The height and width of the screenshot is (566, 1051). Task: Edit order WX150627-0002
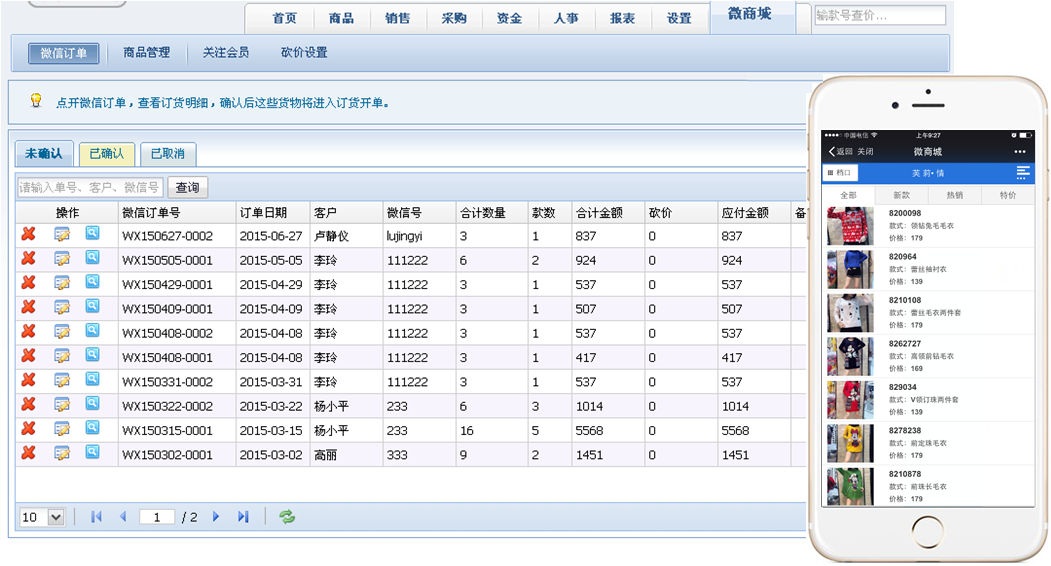(62, 235)
